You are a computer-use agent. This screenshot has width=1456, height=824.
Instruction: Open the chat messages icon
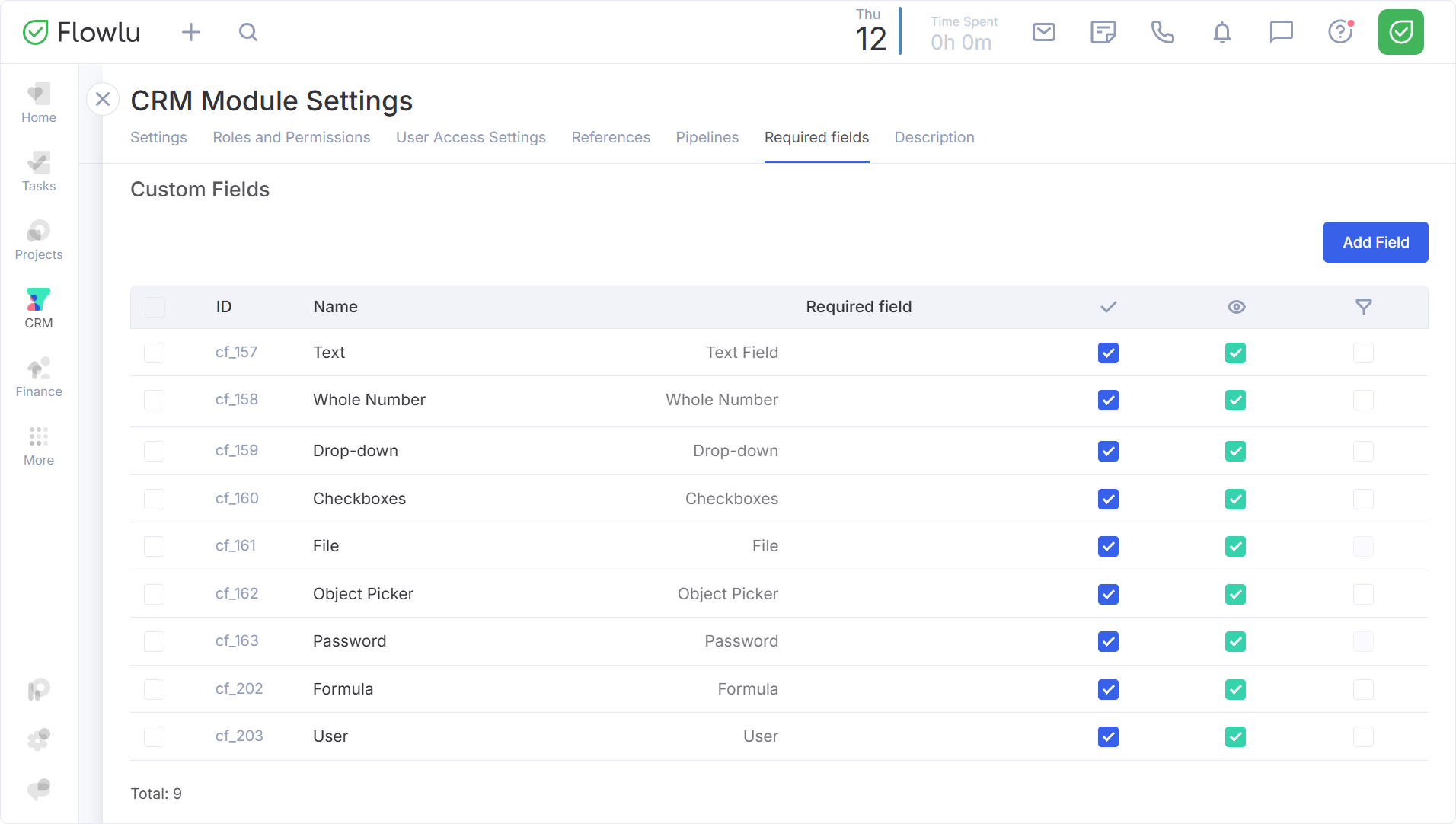(x=1281, y=32)
